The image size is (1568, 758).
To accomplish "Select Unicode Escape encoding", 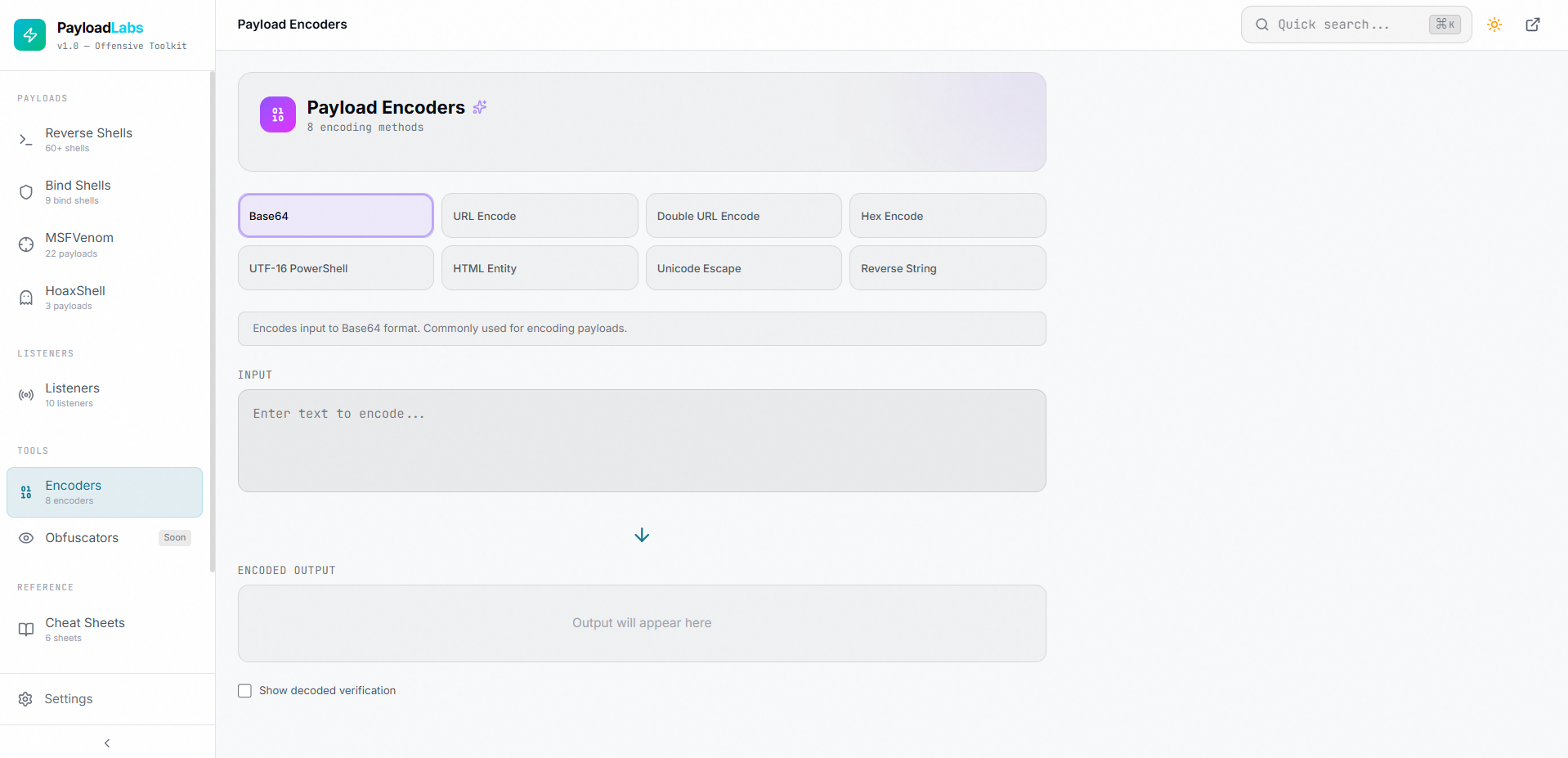I will pyautogui.click(x=744, y=268).
